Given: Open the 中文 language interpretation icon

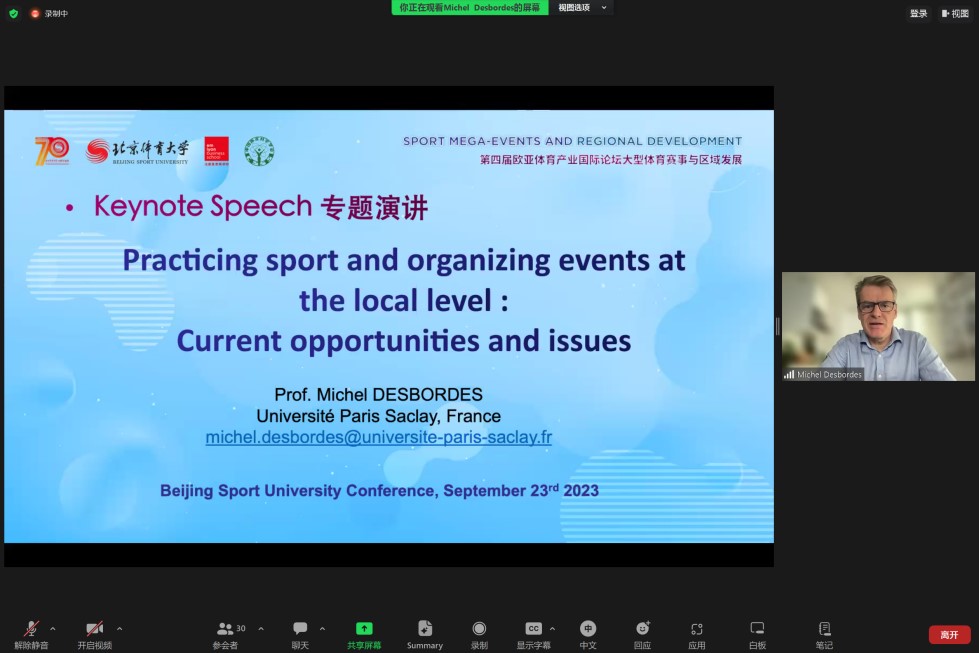Looking at the screenshot, I should pos(588,629).
